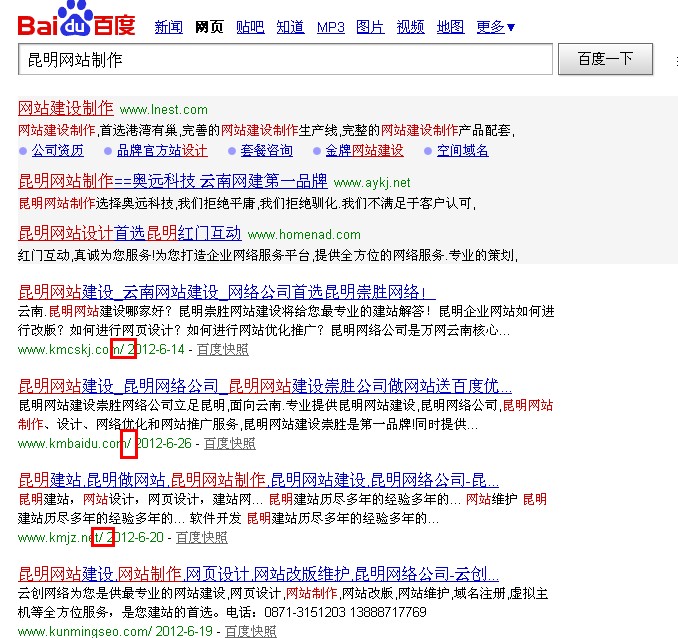
Task: Open the 公司资历 sublink
Action: 57,151
